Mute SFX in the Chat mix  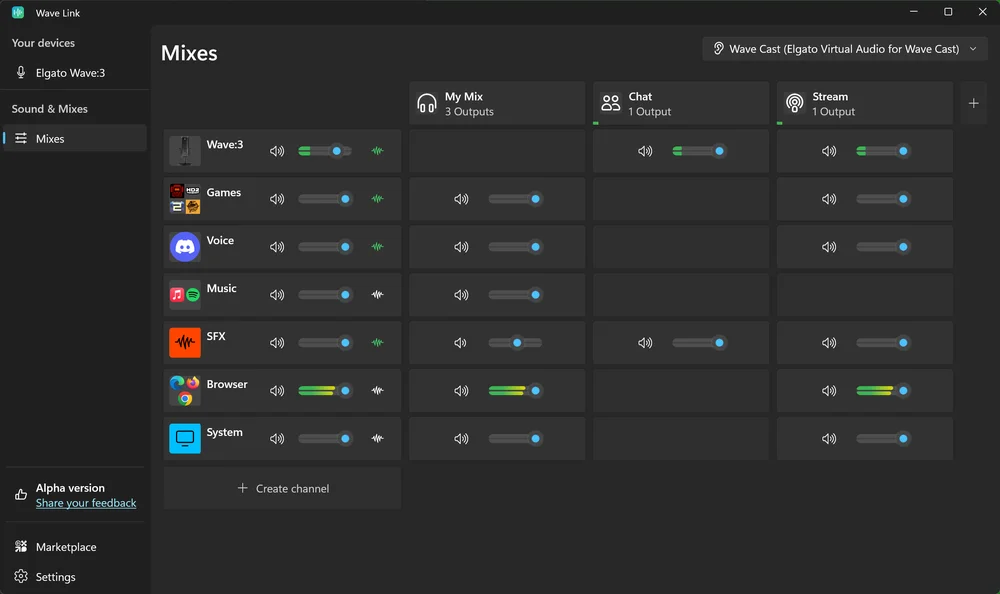click(645, 343)
